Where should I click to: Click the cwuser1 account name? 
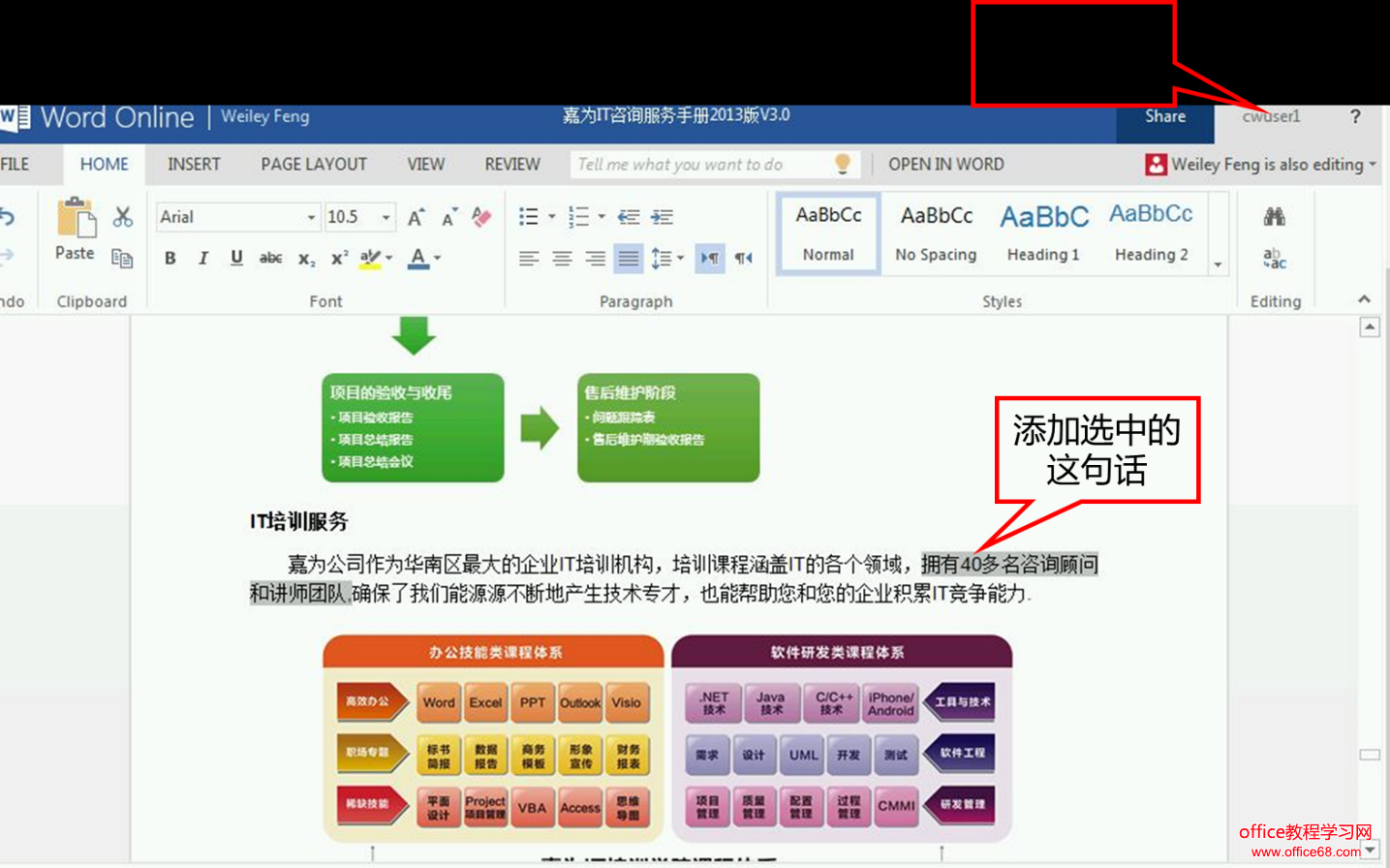tap(1271, 116)
